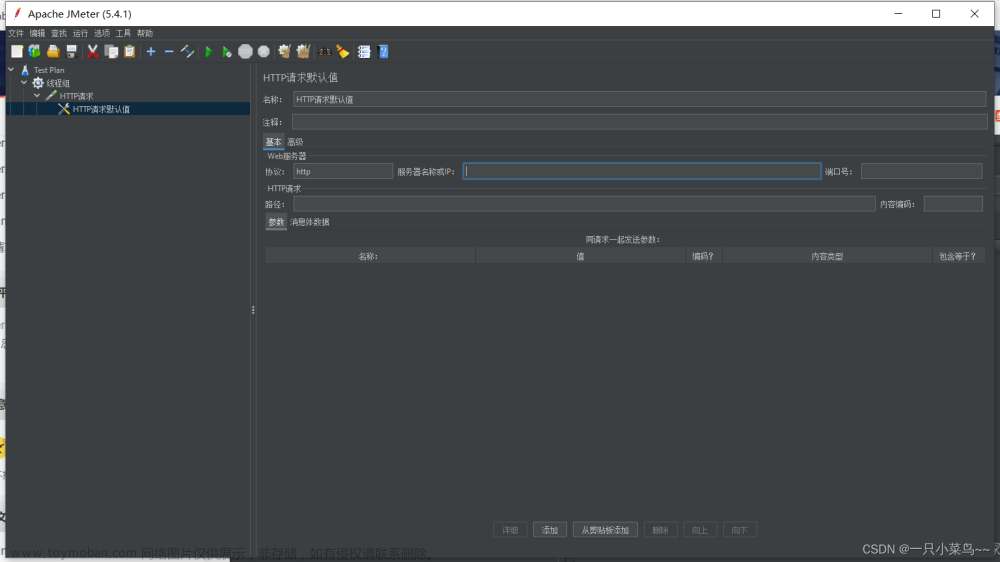Open the 查找 menu
The image size is (1000, 562).
click(59, 33)
